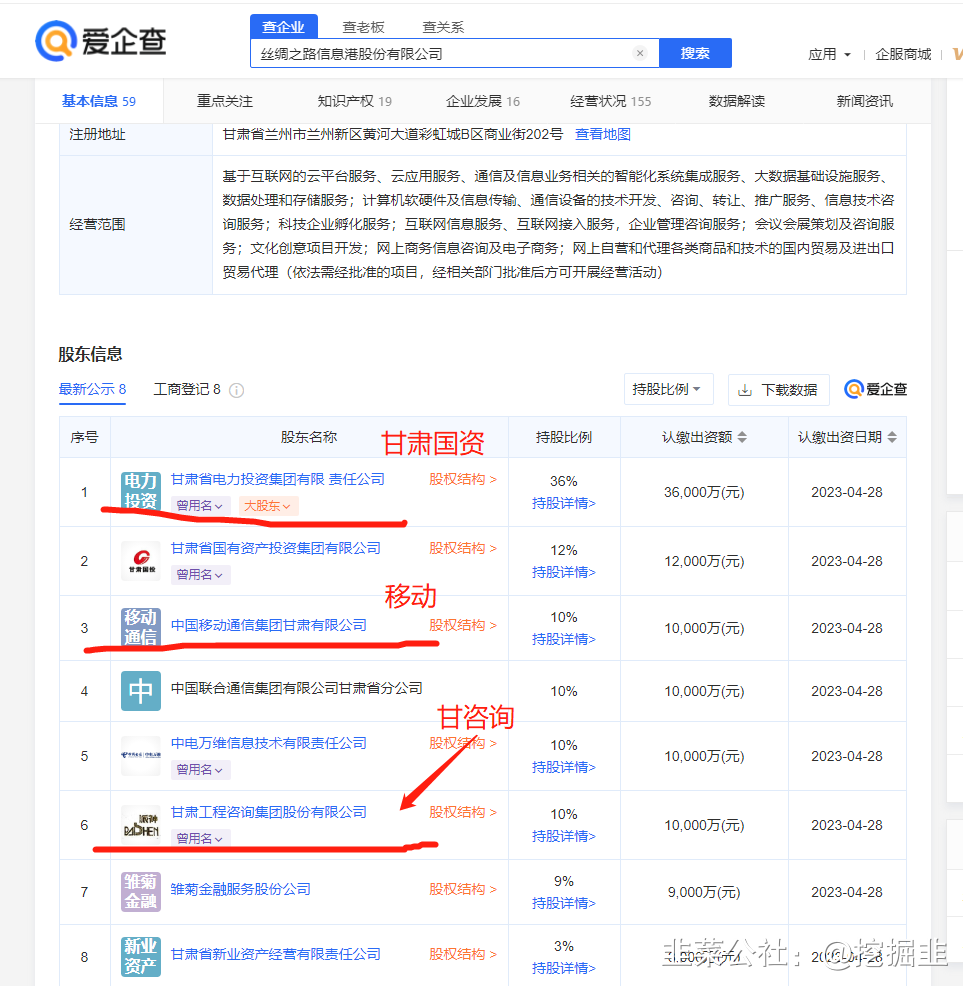This screenshot has width=963, height=986.
Task: Open 甘肃省国有资产投资集团有限公司 company link
Action: coord(276,548)
